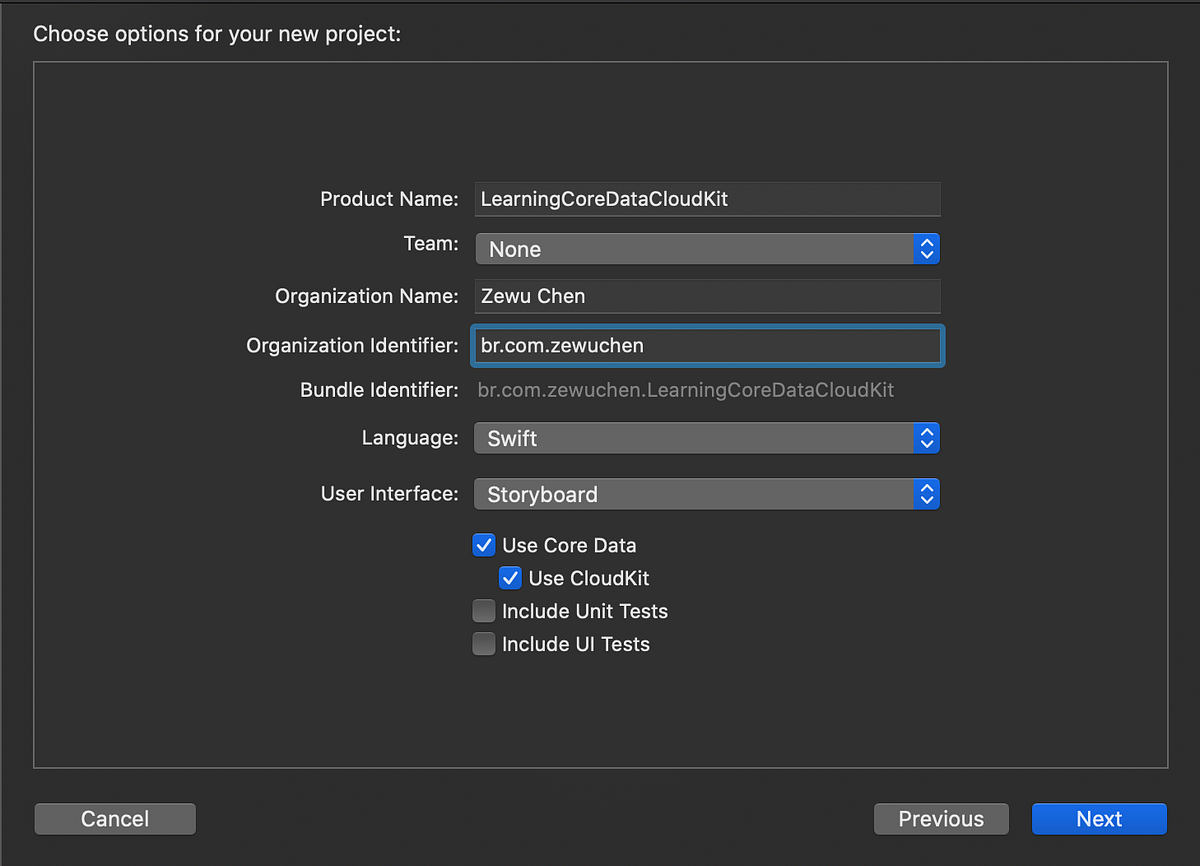Enable Include Unit Tests
1200x866 pixels.
[484, 610]
